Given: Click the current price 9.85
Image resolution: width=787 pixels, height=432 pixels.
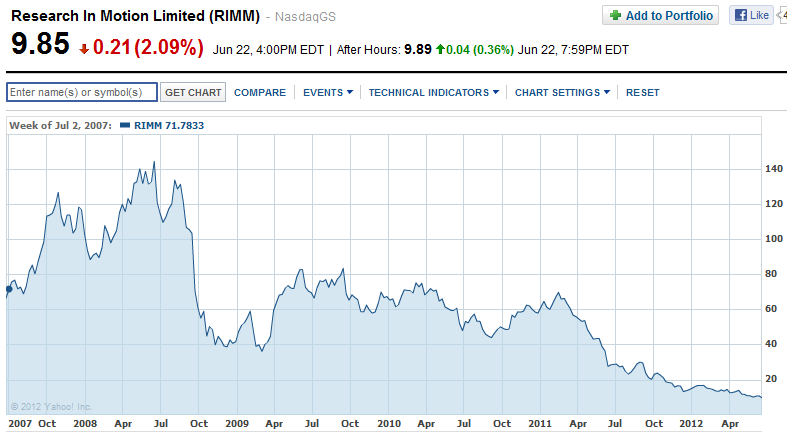Looking at the screenshot, I should click(40, 43).
